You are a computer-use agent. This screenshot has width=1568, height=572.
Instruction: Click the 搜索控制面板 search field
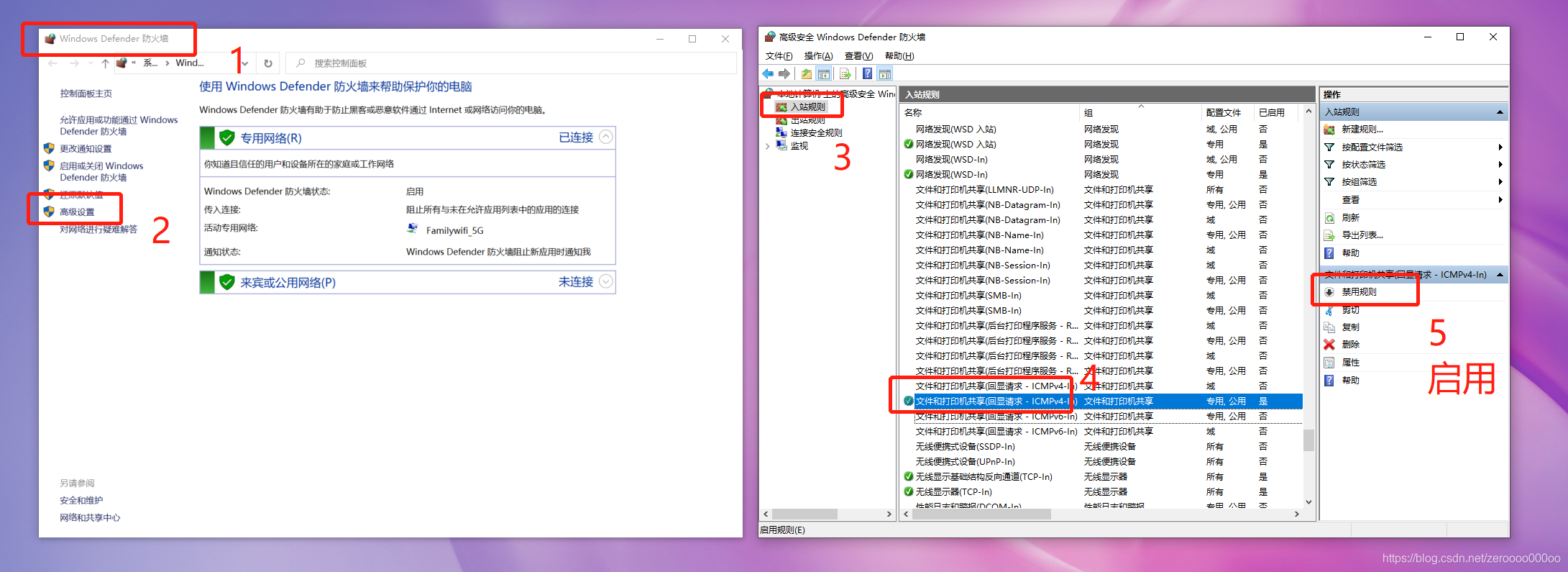click(x=511, y=63)
